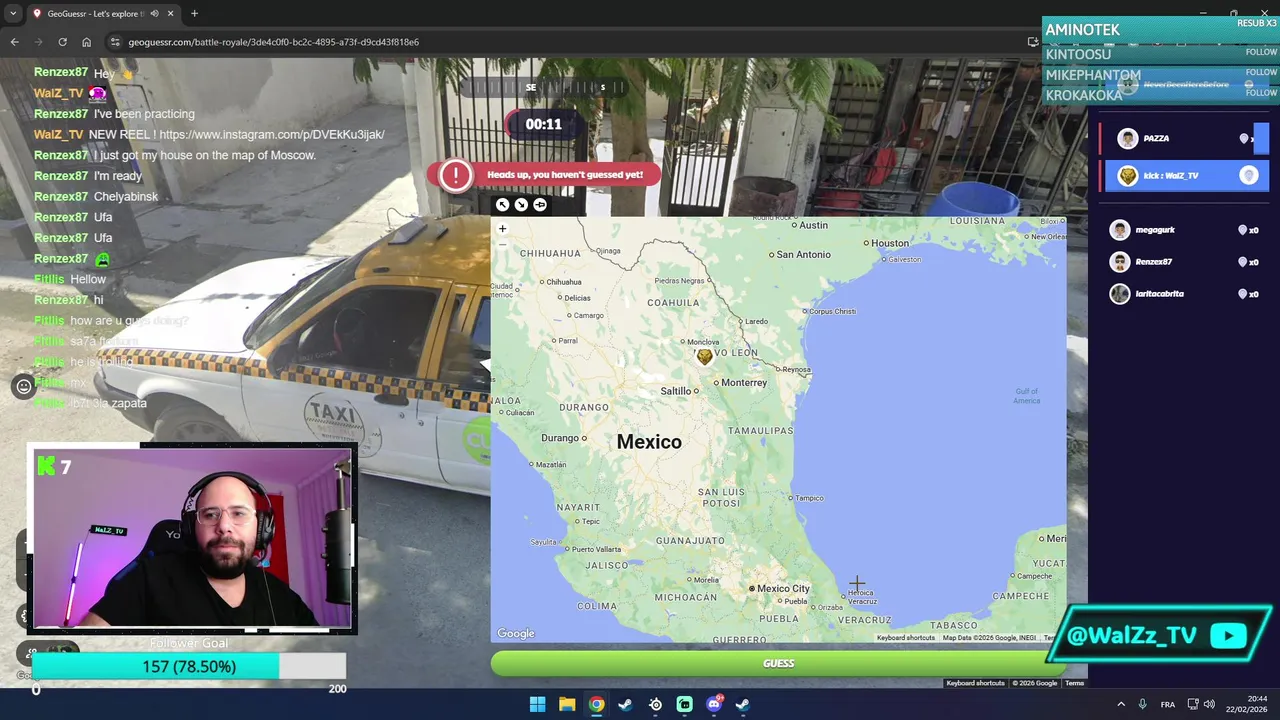The width and height of the screenshot is (1280, 720).
Task: Click the Google logo on the map
Action: pyautogui.click(x=516, y=633)
